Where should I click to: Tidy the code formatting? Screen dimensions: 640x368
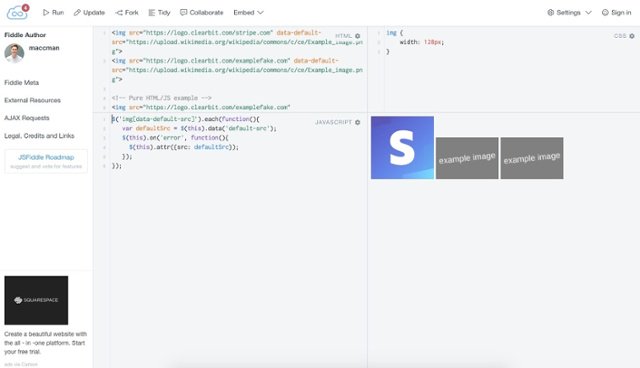tap(159, 13)
